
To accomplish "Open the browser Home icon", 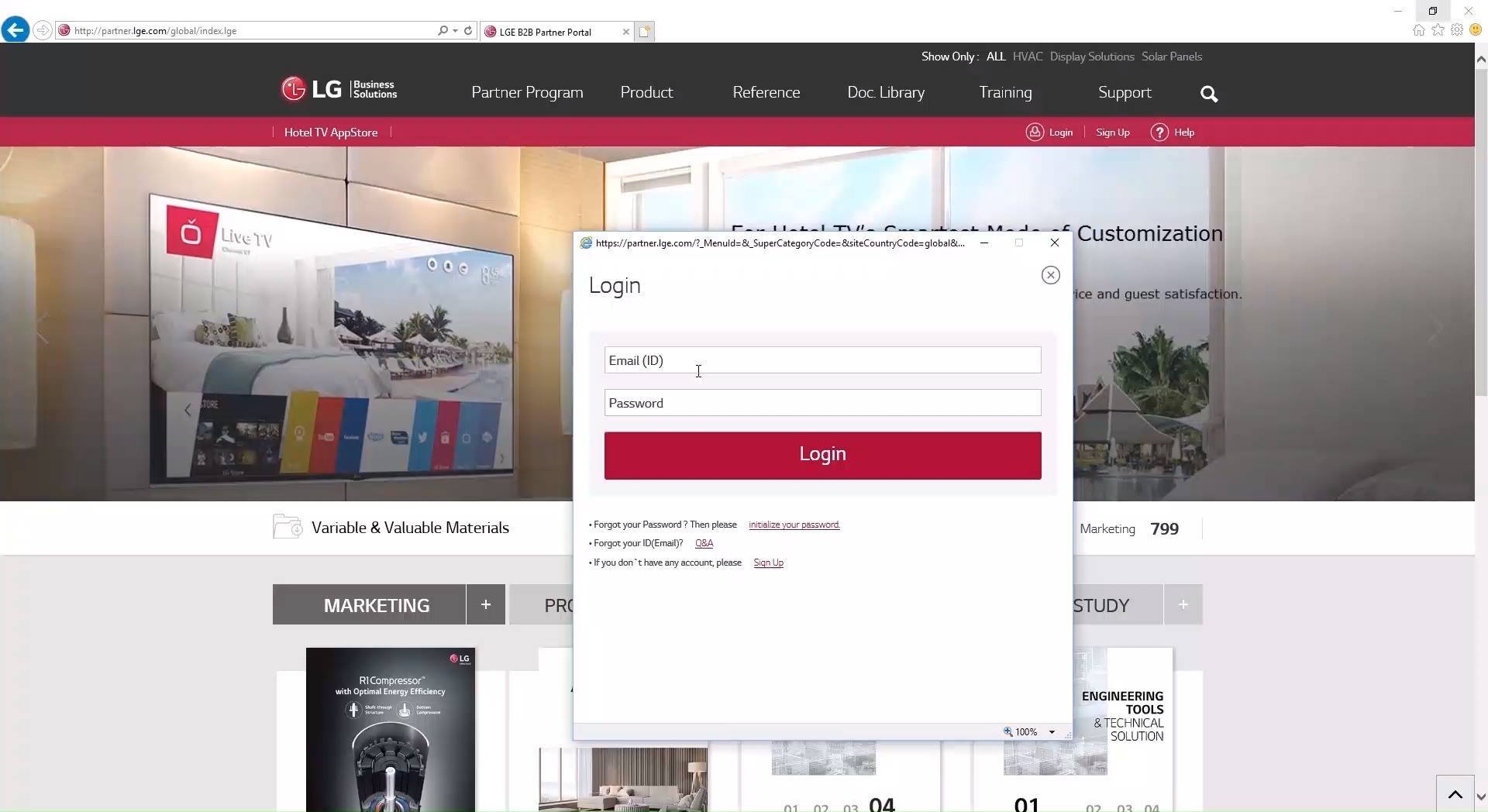I will [x=1419, y=30].
